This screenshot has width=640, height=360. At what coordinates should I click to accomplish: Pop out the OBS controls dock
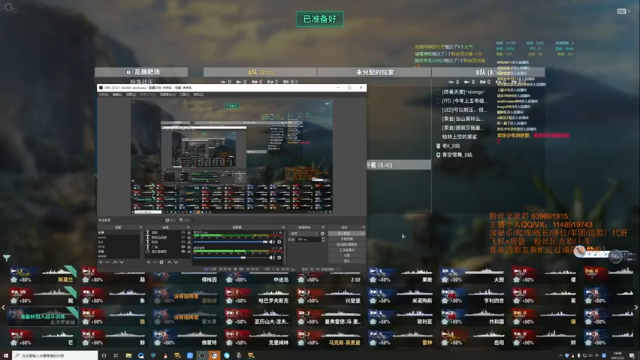363,227
